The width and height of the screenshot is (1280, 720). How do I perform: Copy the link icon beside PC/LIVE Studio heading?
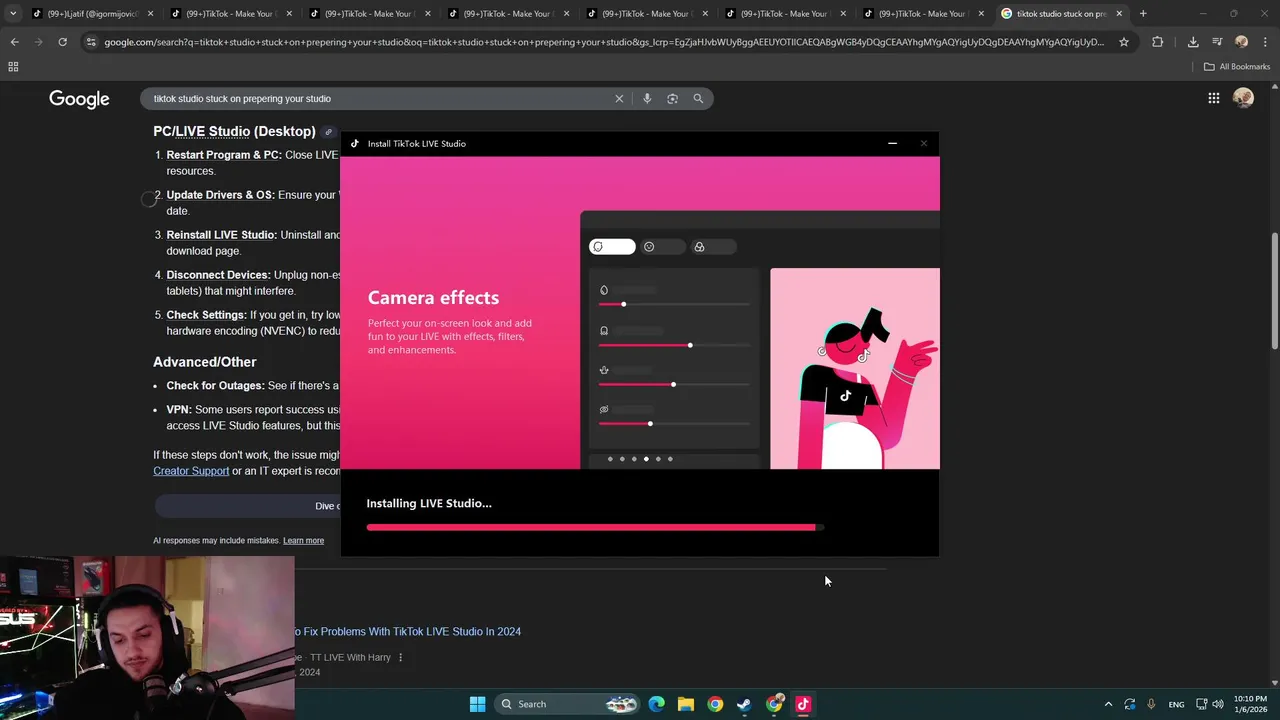tap(328, 132)
